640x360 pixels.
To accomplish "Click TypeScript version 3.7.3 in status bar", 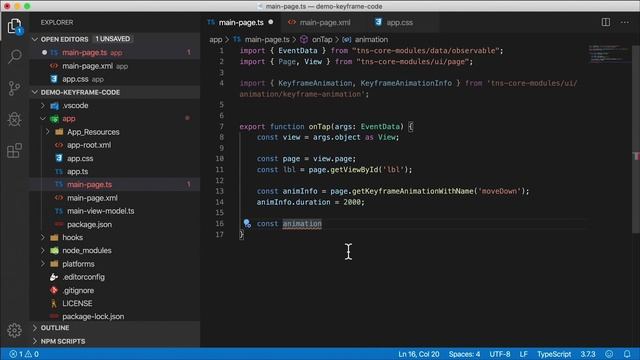I will (588, 354).
